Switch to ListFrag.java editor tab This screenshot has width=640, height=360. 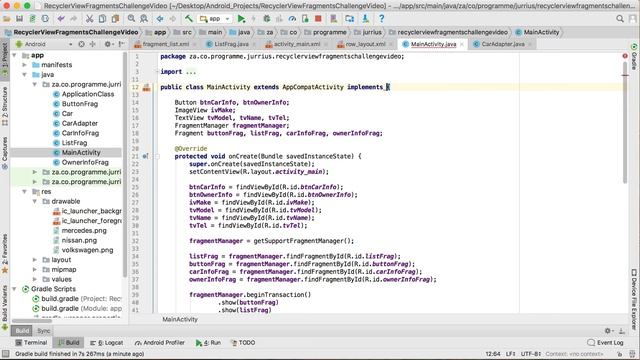[x=231, y=44]
